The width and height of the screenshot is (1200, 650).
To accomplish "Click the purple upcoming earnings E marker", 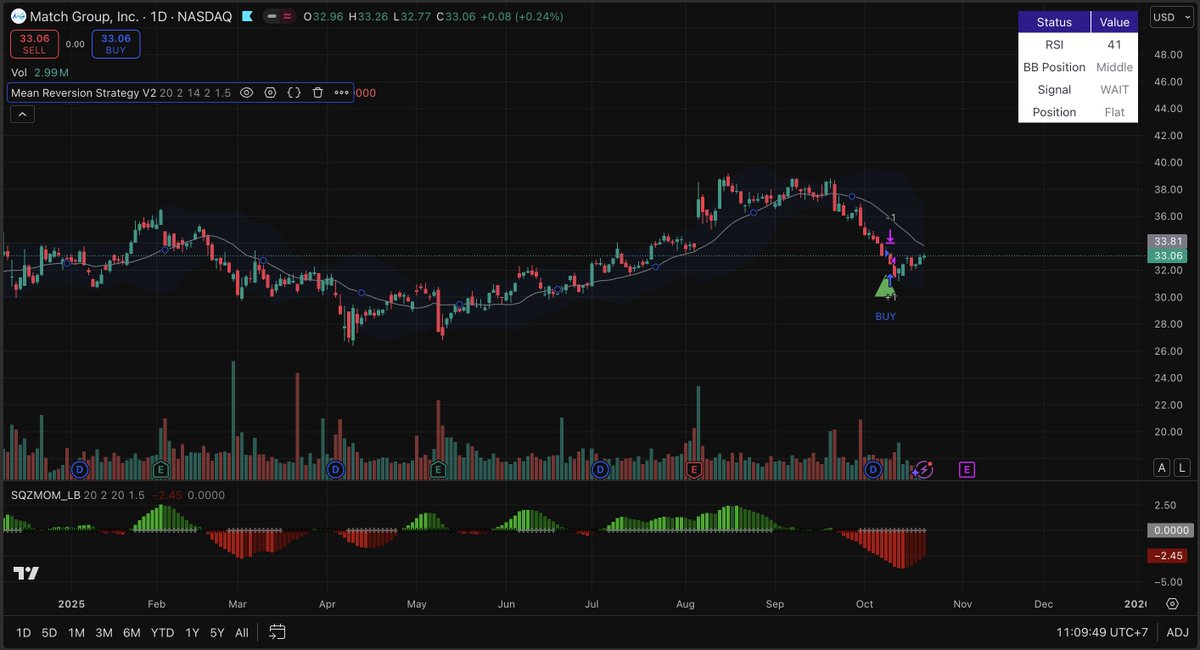I will coord(966,469).
